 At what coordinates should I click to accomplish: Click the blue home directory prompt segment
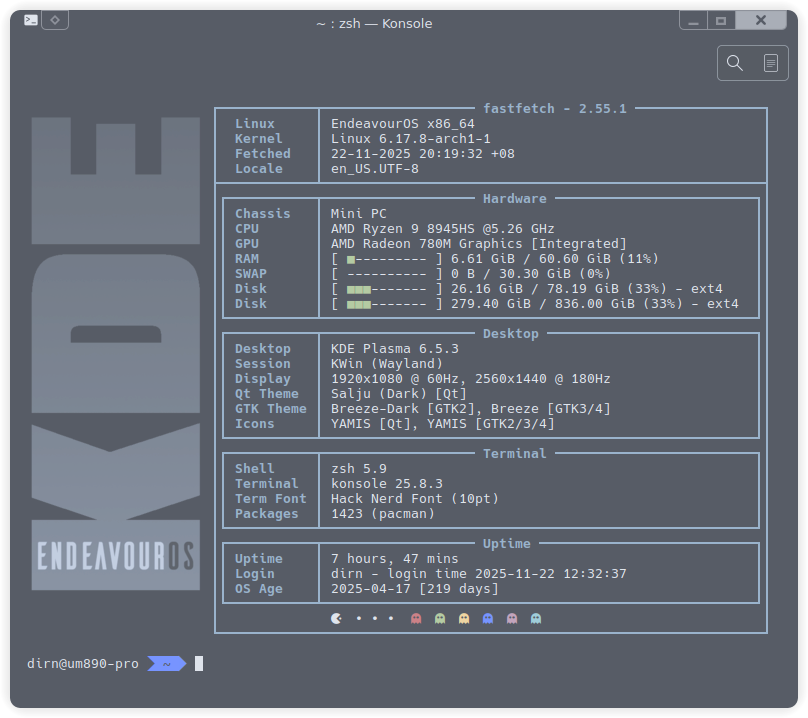(166, 663)
